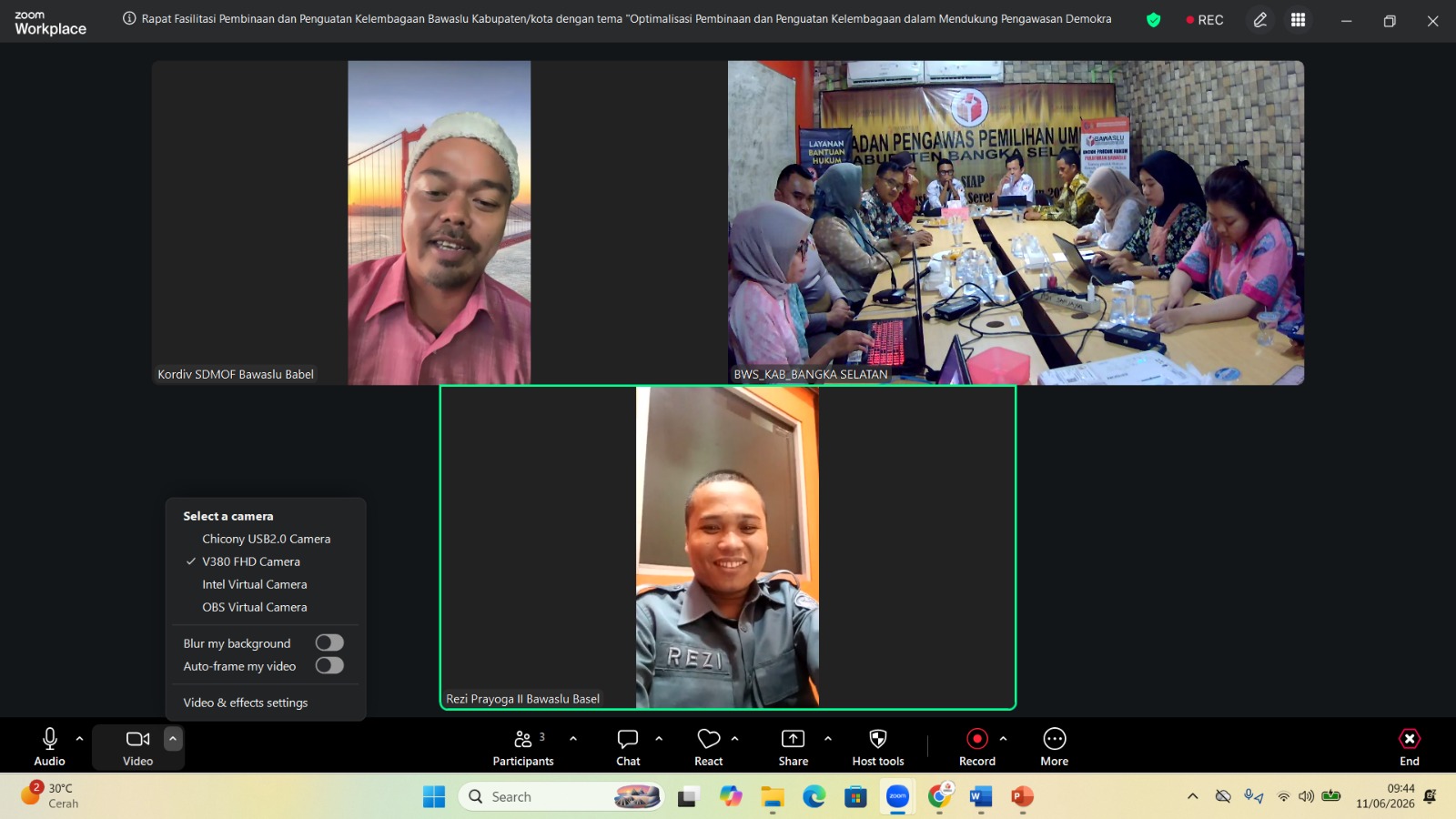Toggle the Video camera button
The image size is (1456, 819).
tap(138, 747)
